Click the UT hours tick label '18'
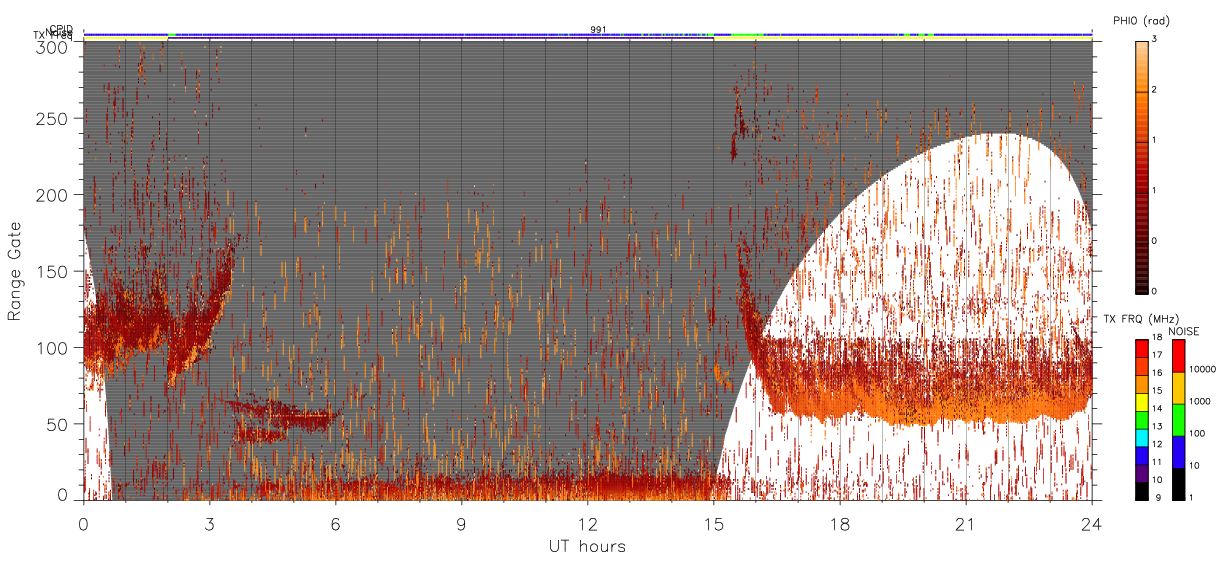1228x567 pixels. click(839, 523)
